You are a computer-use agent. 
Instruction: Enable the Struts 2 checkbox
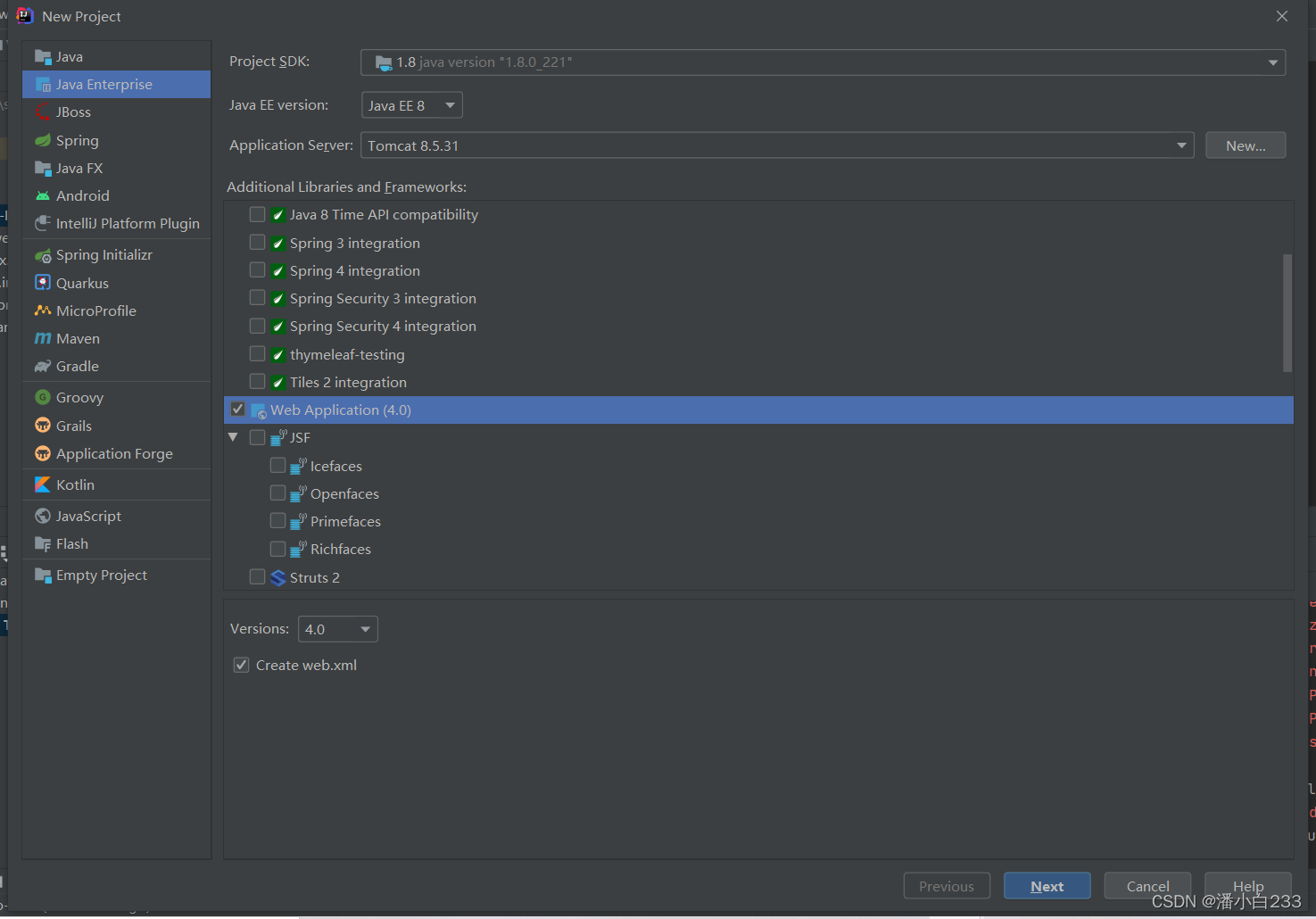coord(257,576)
